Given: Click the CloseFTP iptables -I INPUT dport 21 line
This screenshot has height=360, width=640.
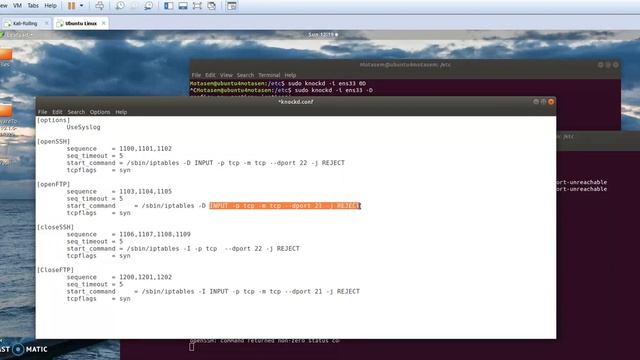Looking at the screenshot, I should coord(213,291).
